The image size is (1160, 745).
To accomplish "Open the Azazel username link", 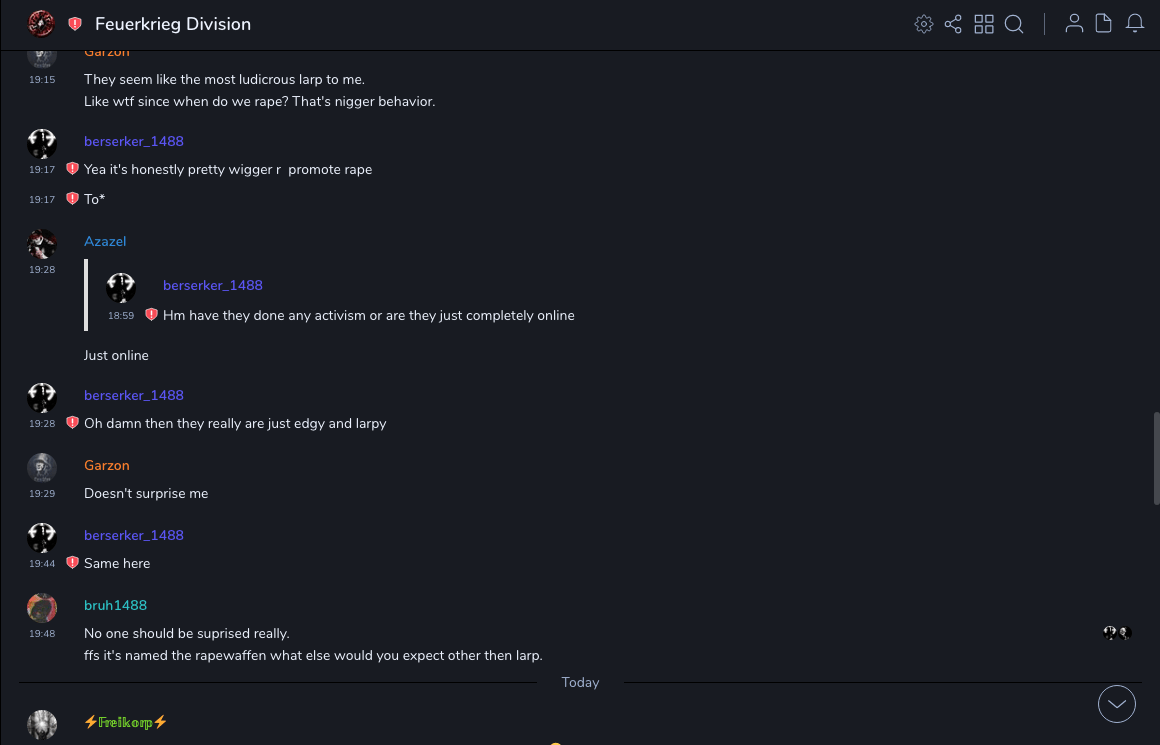I will (105, 241).
